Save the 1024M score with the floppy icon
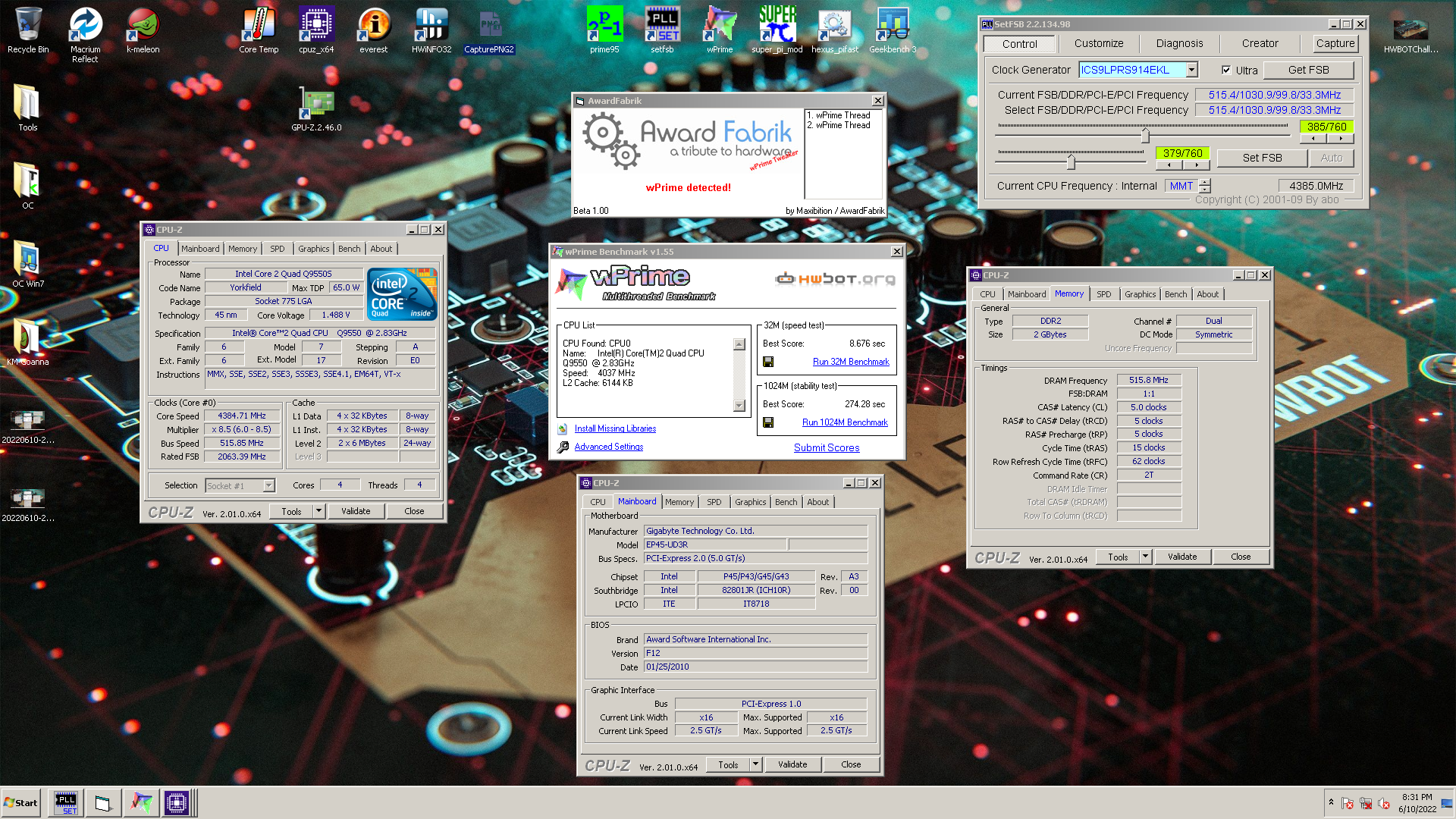The height and width of the screenshot is (819, 1456). point(768,422)
